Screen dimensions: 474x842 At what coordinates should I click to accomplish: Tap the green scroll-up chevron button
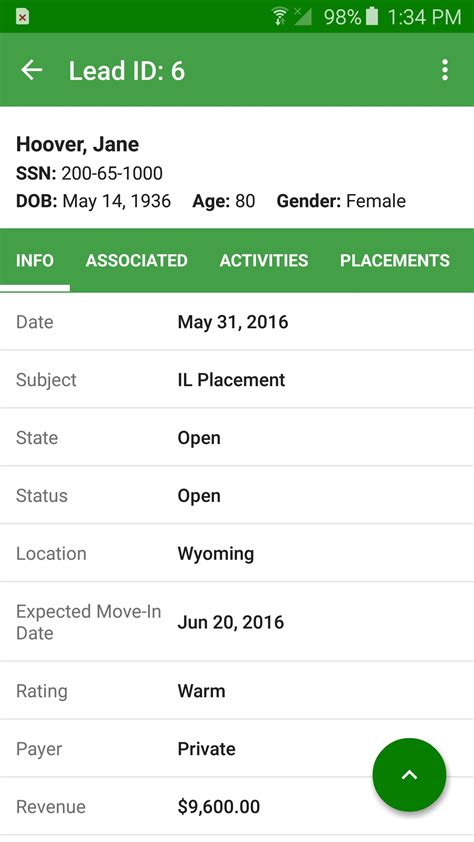[409, 774]
